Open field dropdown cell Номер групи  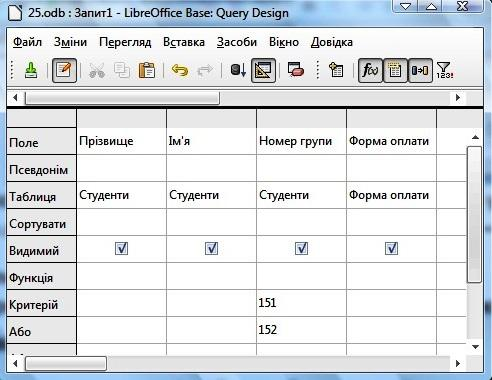click(301, 141)
